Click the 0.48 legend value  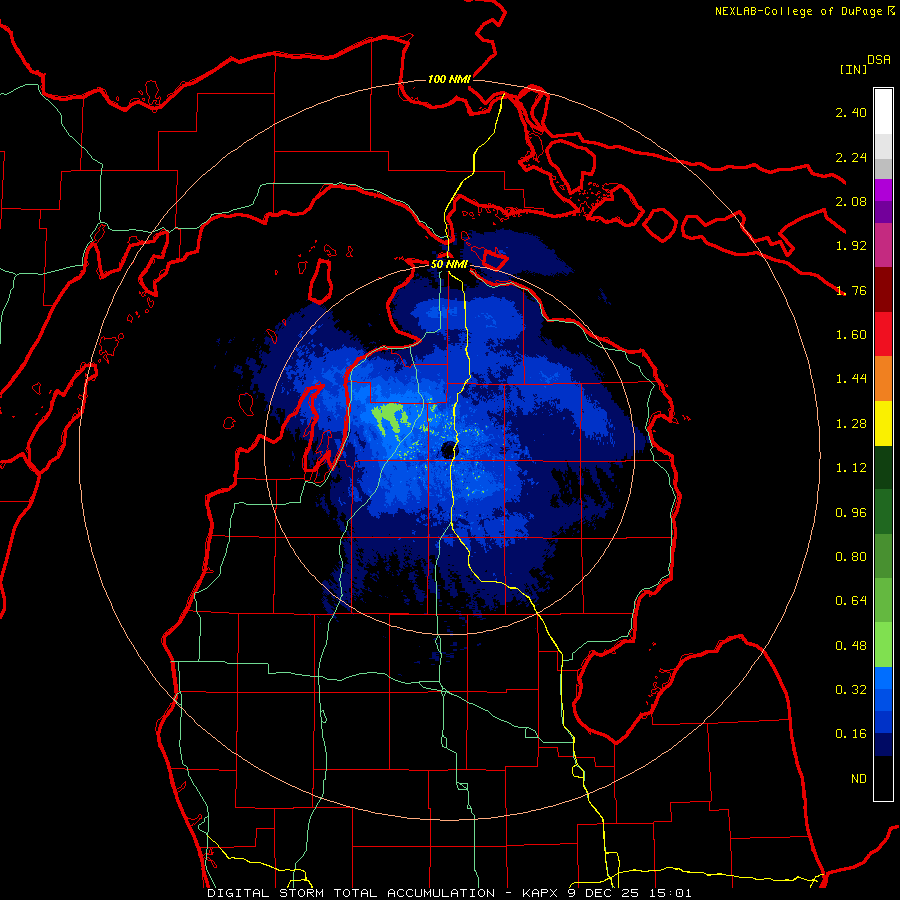851,646
